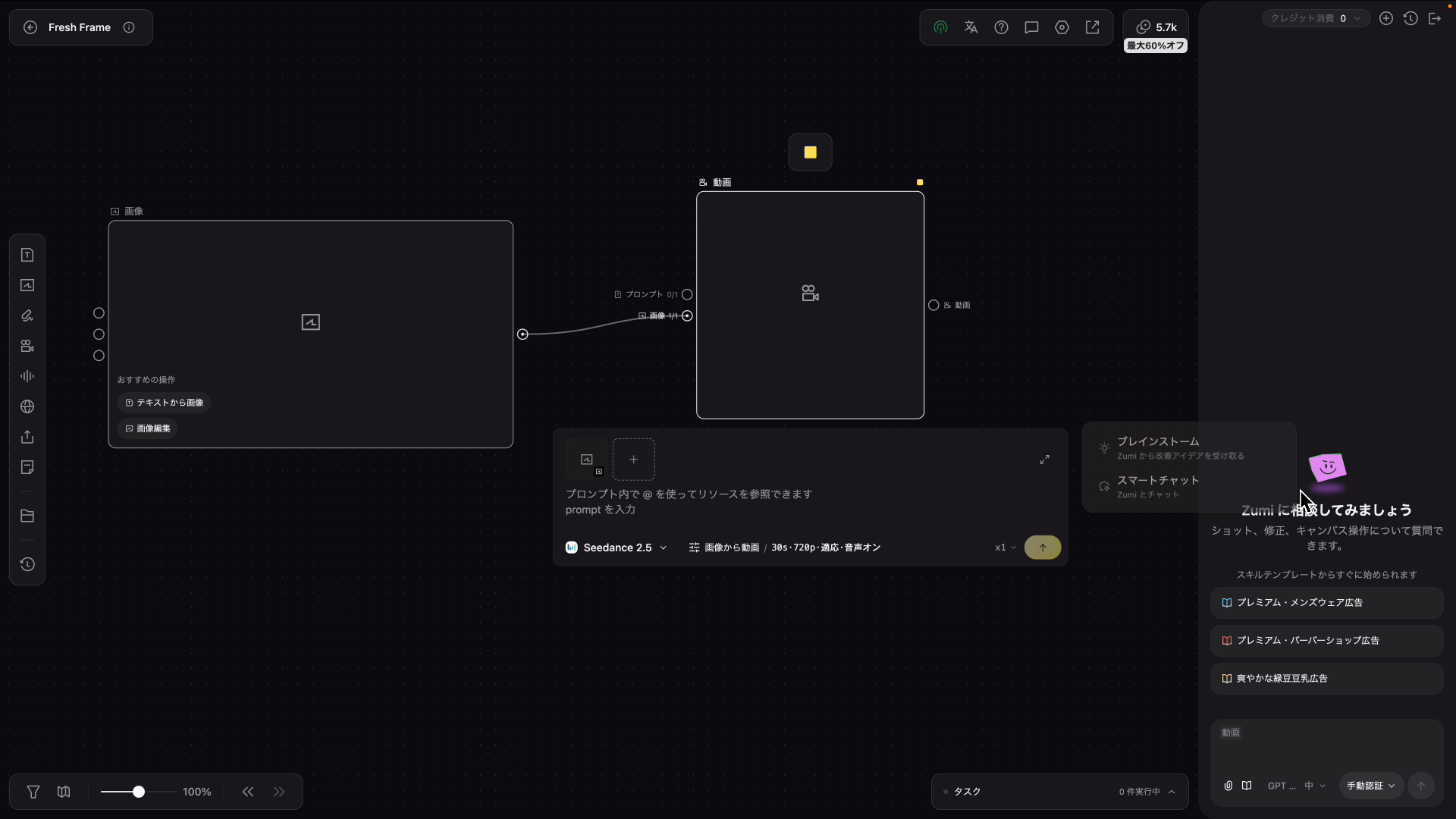This screenshot has width=1456, height=819.
Task: Click the zoom slider handle
Action: tap(139, 792)
